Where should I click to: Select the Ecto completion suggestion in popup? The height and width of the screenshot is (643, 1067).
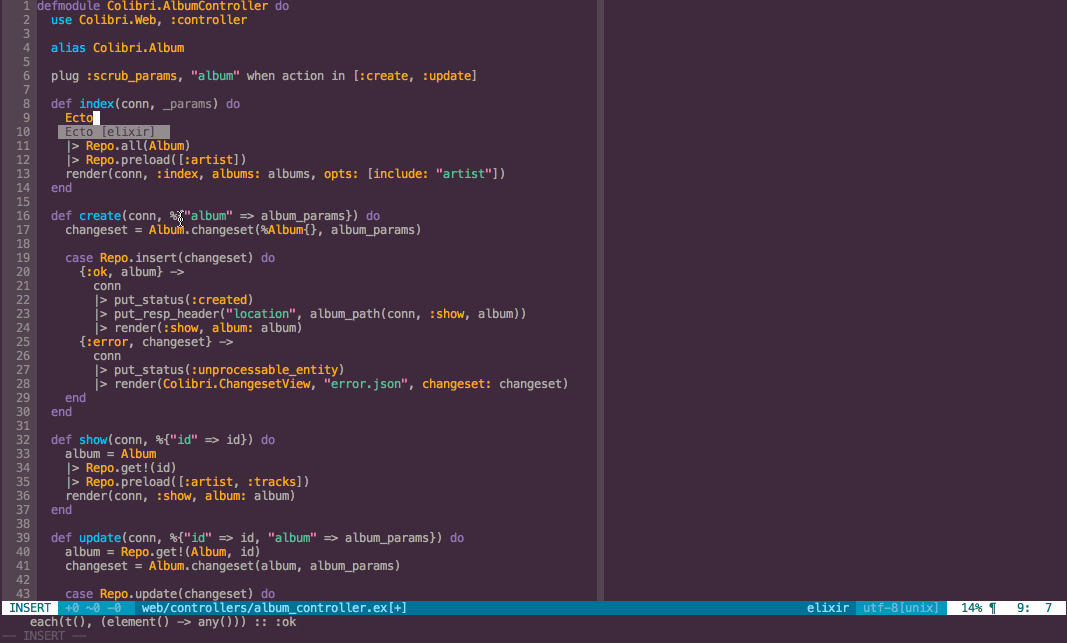(x=113, y=131)
